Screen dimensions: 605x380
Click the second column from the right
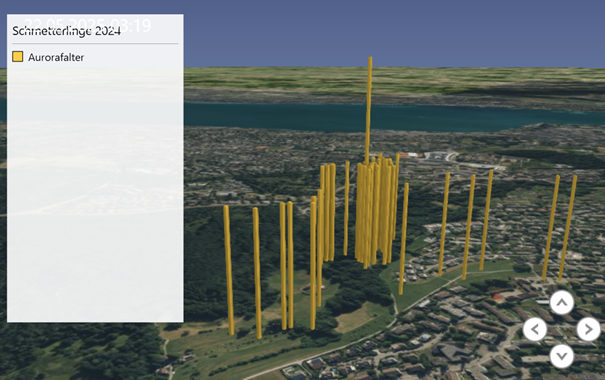point(551,228)
